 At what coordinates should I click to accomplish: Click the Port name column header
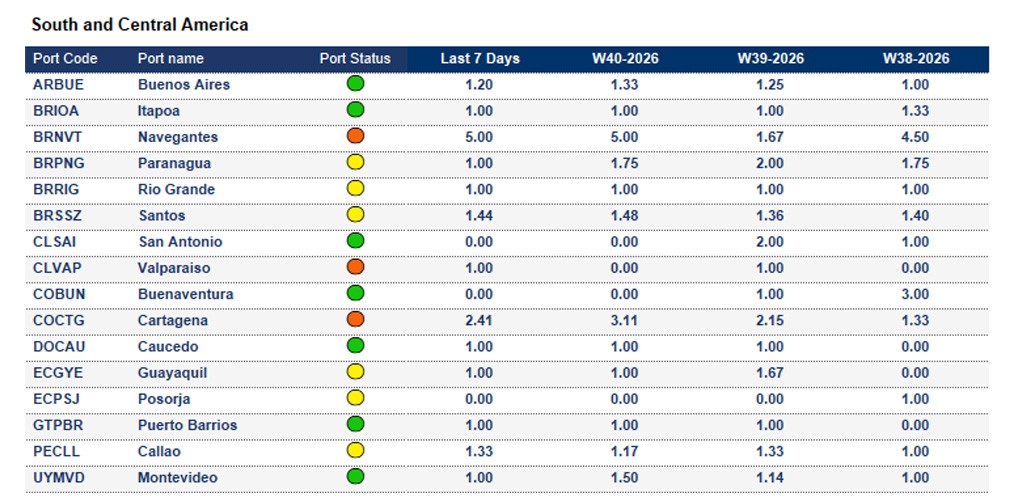point(171,58)
